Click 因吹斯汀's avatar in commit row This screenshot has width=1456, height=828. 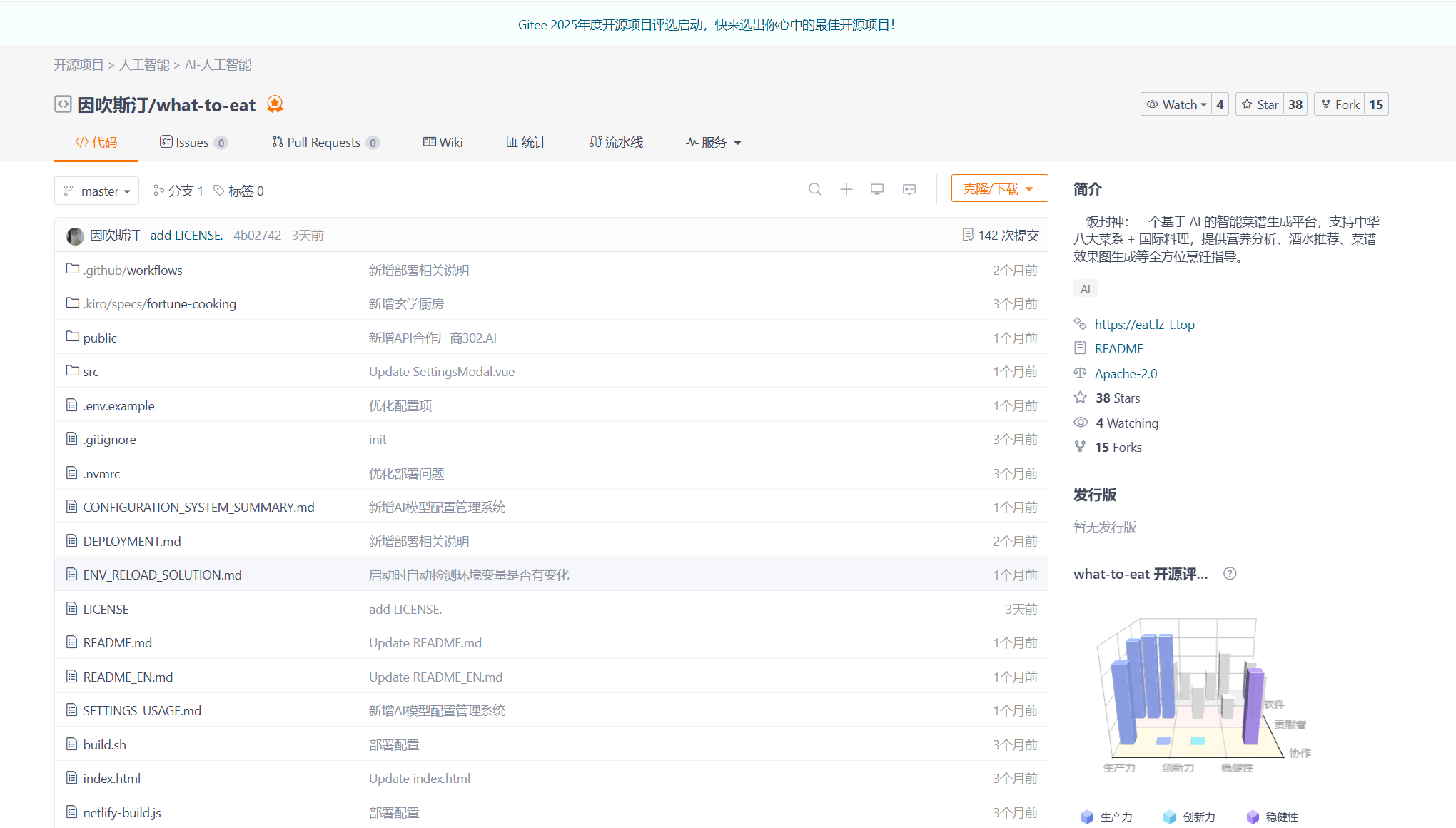[x=75, y=236]
